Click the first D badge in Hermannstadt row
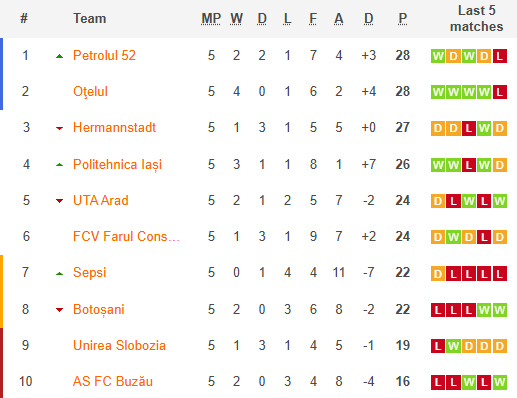The width and height of the screenshot is (517, 398). (438, 128)
